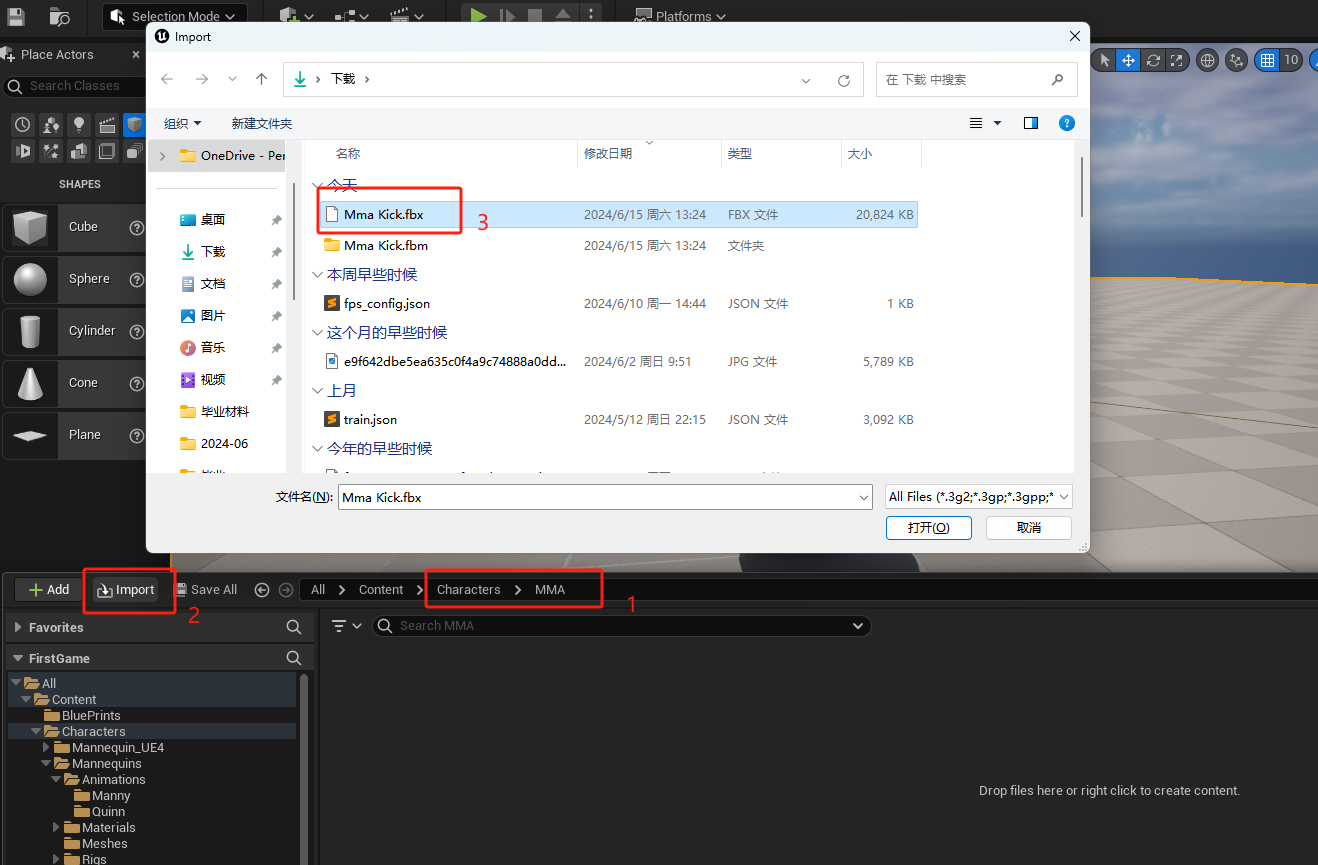Screen dimensions: 1318x865
Task: Select the Cone shape actor
Action: 75,383
